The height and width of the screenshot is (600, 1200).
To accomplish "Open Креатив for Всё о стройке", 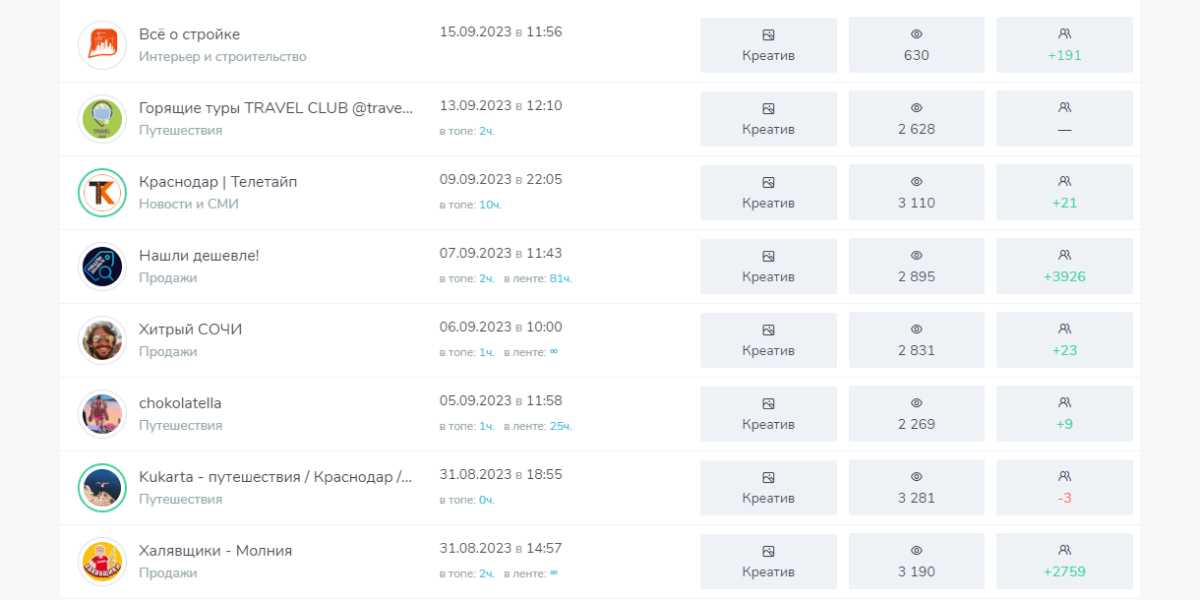I will pyautogui.click(x=768, y=45).
